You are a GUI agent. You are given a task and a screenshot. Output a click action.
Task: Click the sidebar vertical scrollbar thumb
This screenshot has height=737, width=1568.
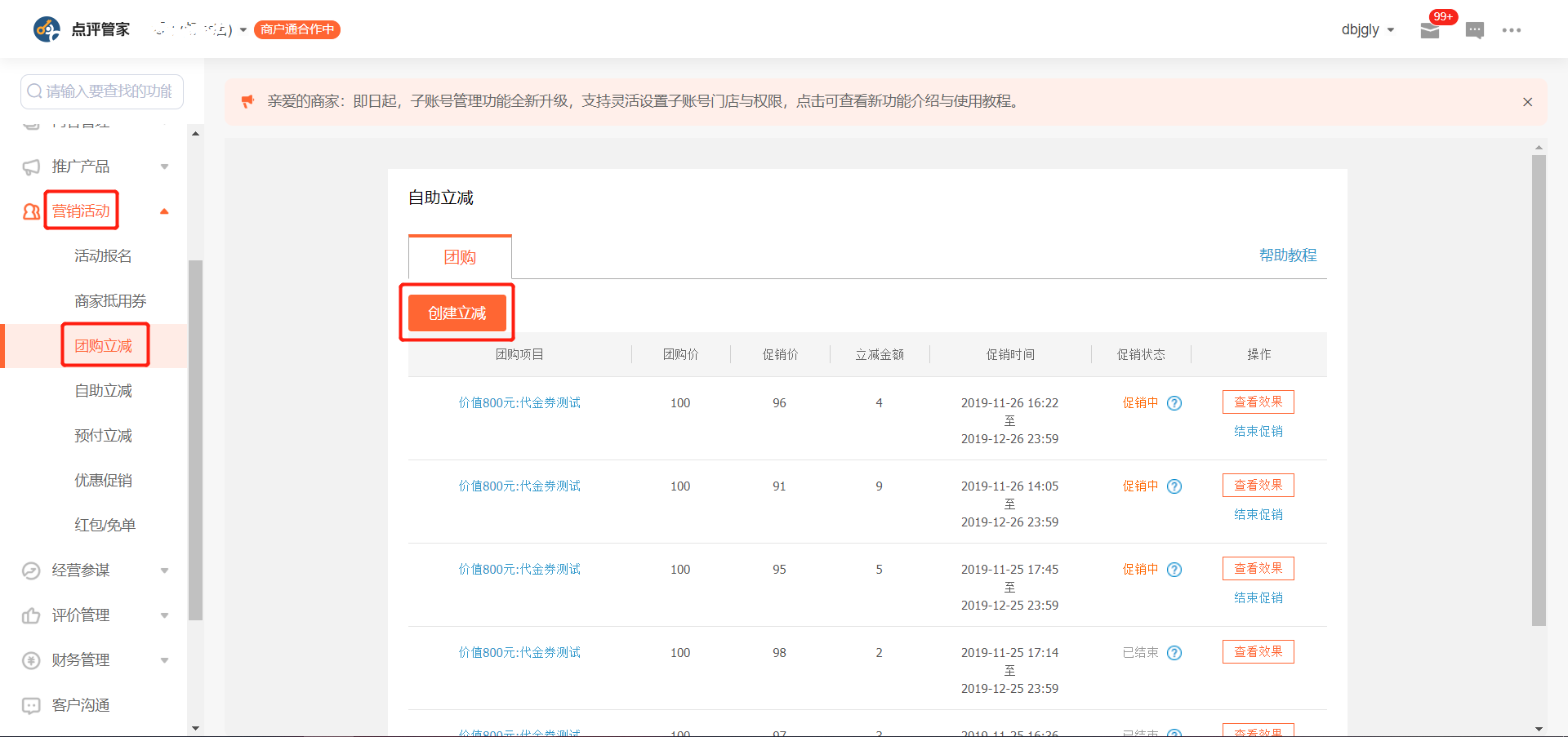click(195, 441)
